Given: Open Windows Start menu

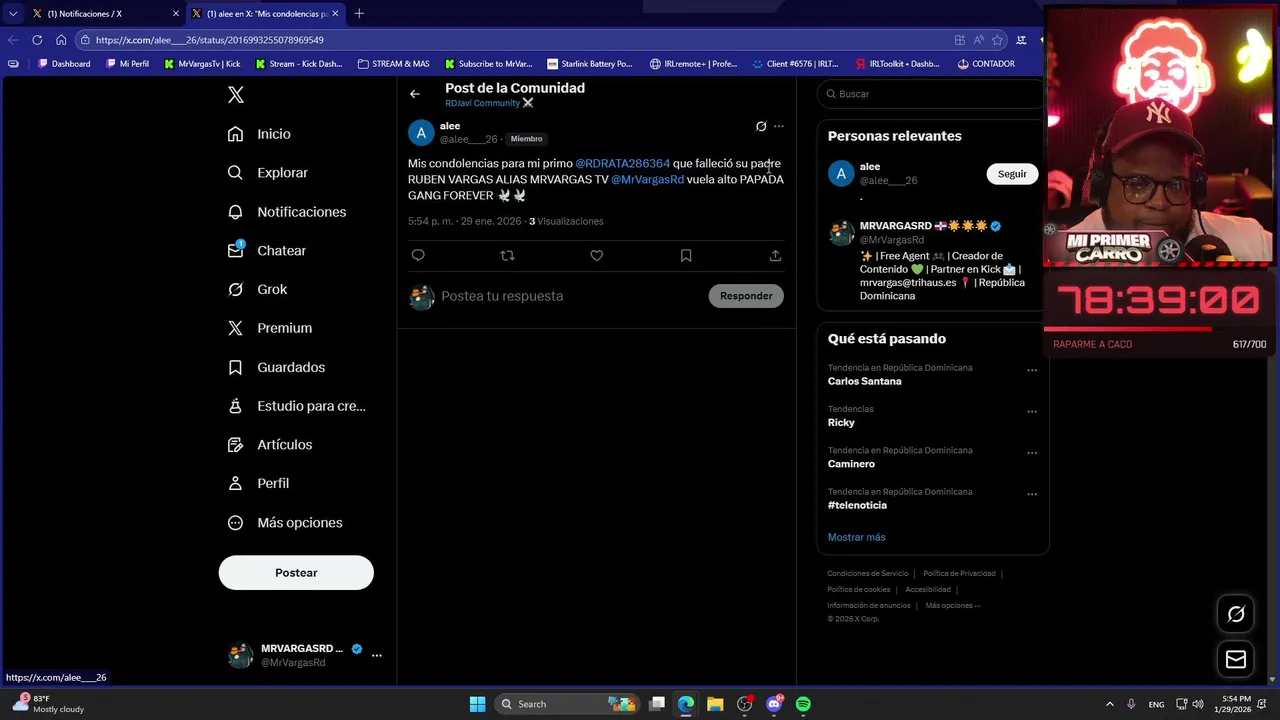Looking at the screenshot, I should click(x=477, y=704).
